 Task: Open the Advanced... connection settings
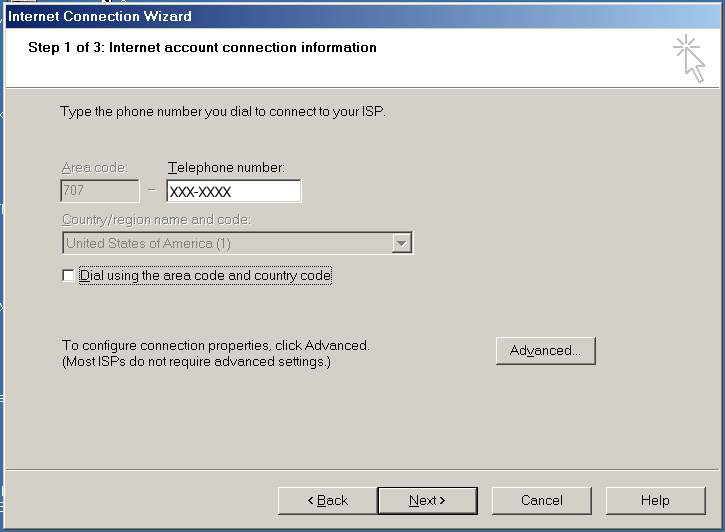(545, 351)
